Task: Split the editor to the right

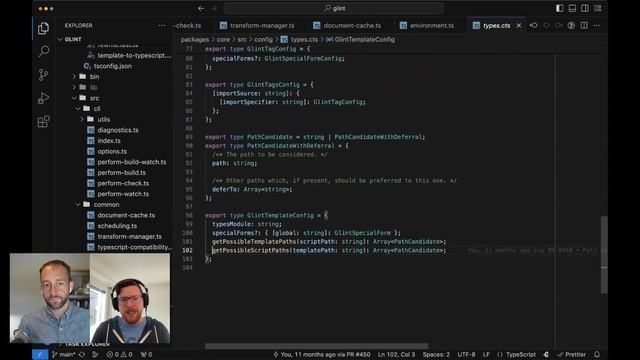Action: tap(584, 25)
